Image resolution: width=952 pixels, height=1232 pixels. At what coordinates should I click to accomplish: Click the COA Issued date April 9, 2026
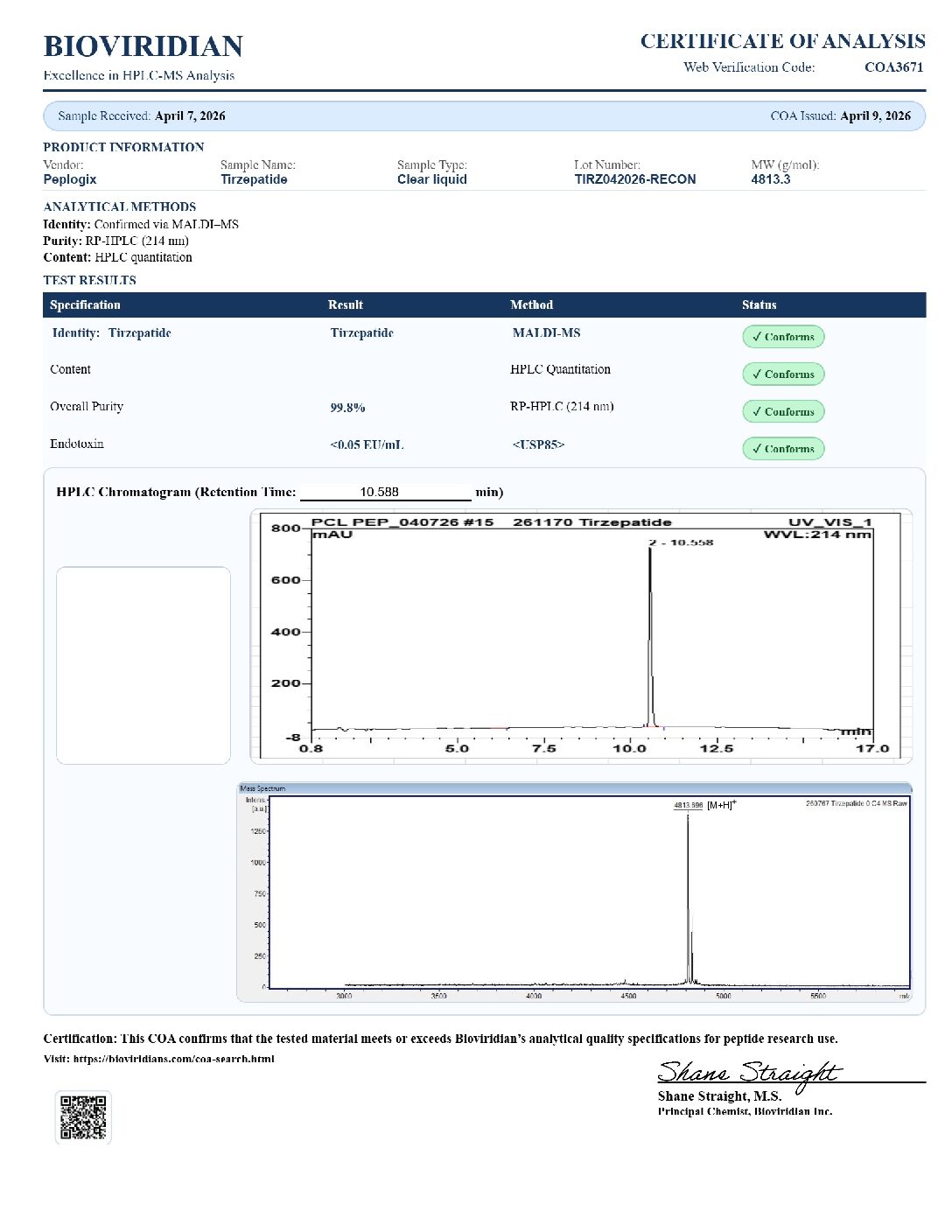pyautogui.click(x=875, y=115)
